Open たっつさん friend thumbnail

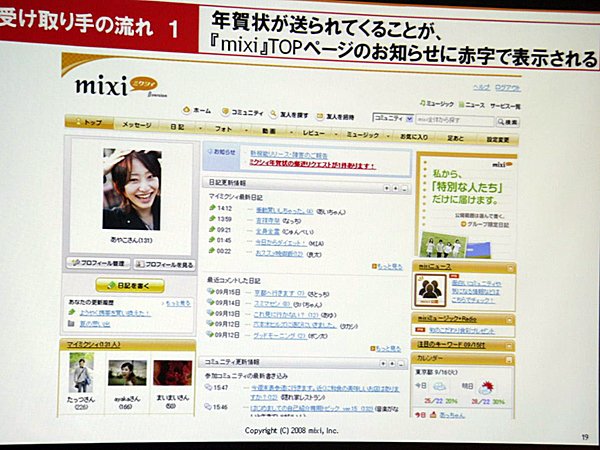point(81,372)
